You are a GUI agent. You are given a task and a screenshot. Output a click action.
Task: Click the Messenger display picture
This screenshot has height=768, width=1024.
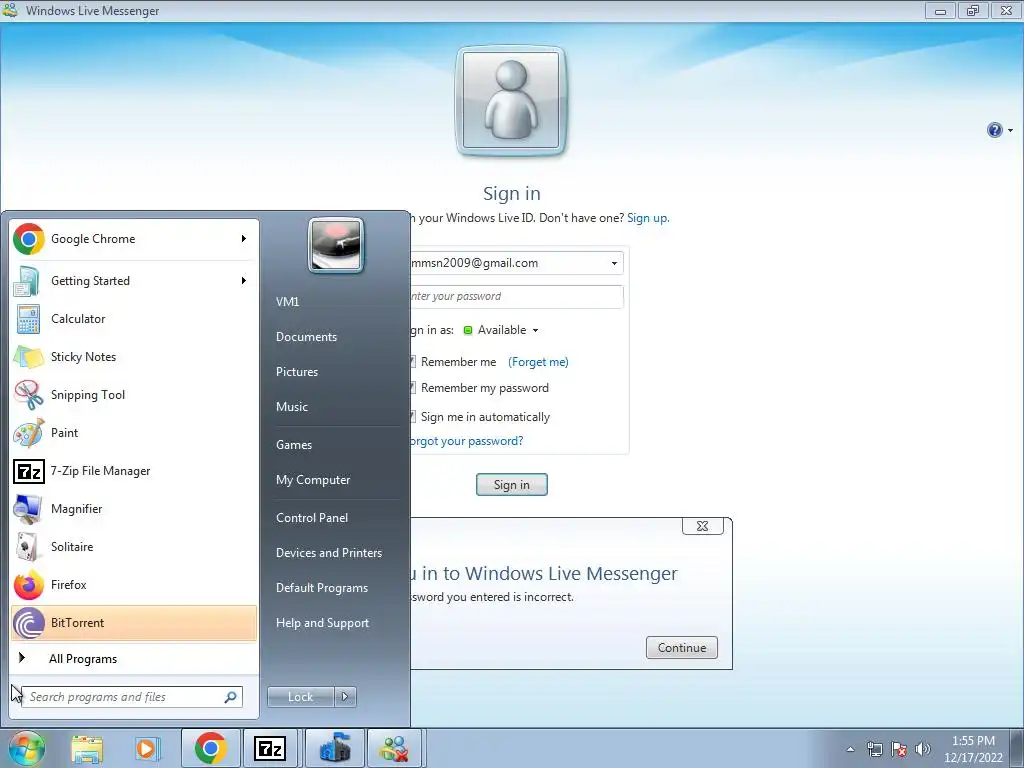(x=511, y=101)
